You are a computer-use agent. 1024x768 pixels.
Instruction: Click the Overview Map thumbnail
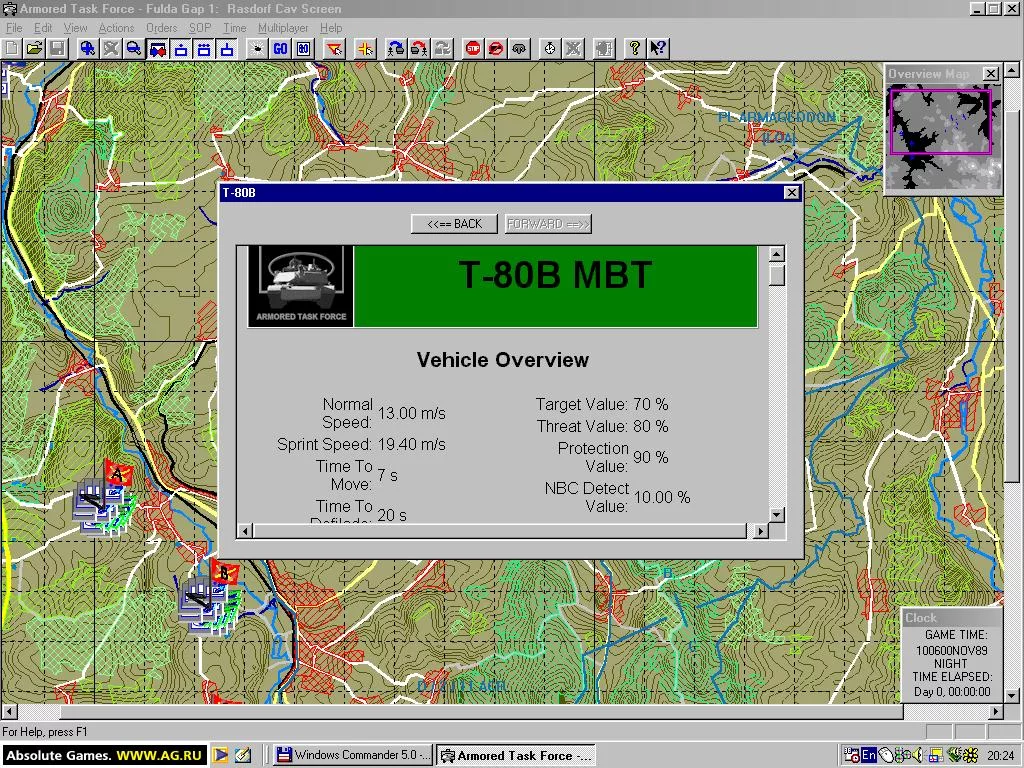point(941,138)
